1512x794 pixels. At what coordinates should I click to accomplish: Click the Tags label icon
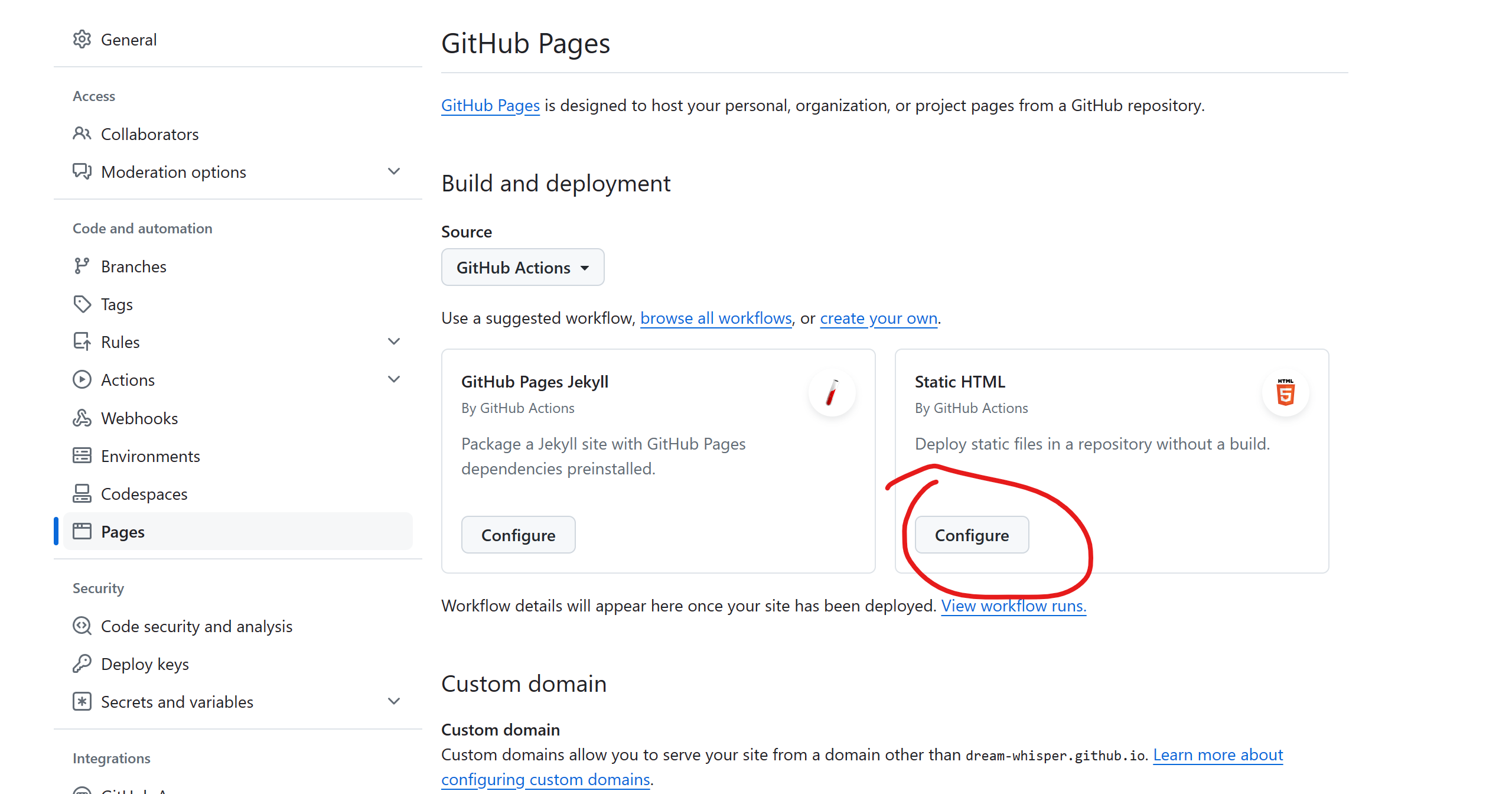point(82,304)
